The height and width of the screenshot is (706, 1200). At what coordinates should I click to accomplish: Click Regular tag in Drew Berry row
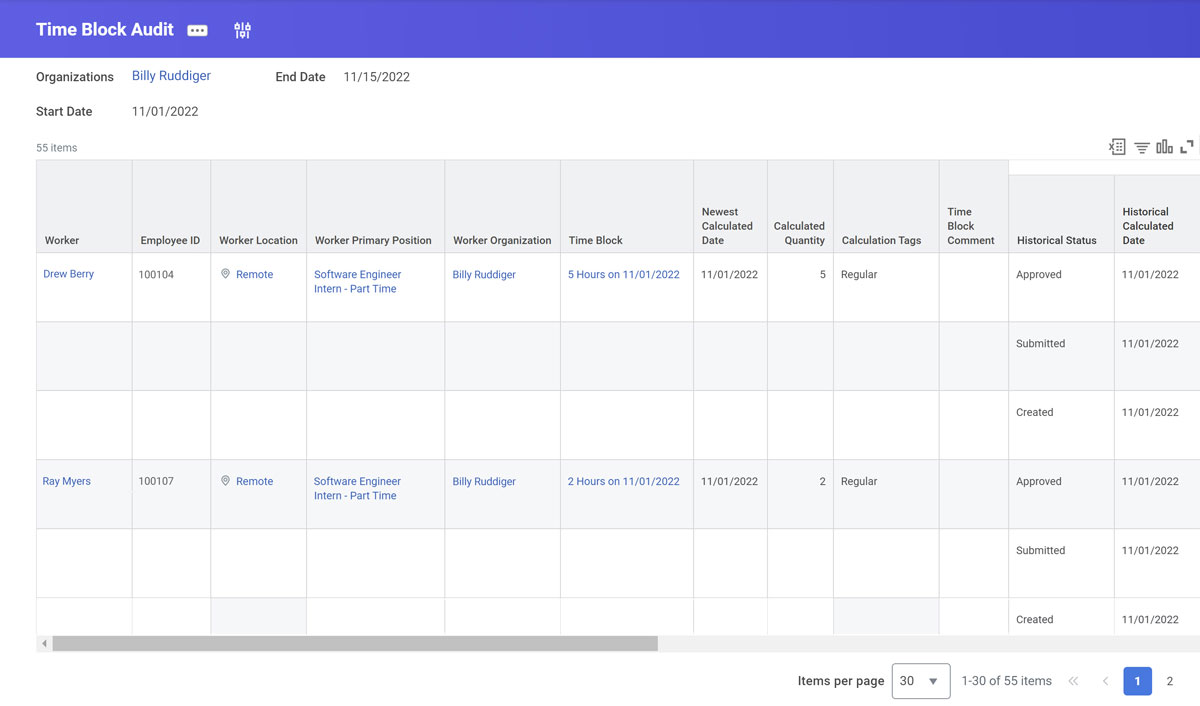(x=859, y=274)
